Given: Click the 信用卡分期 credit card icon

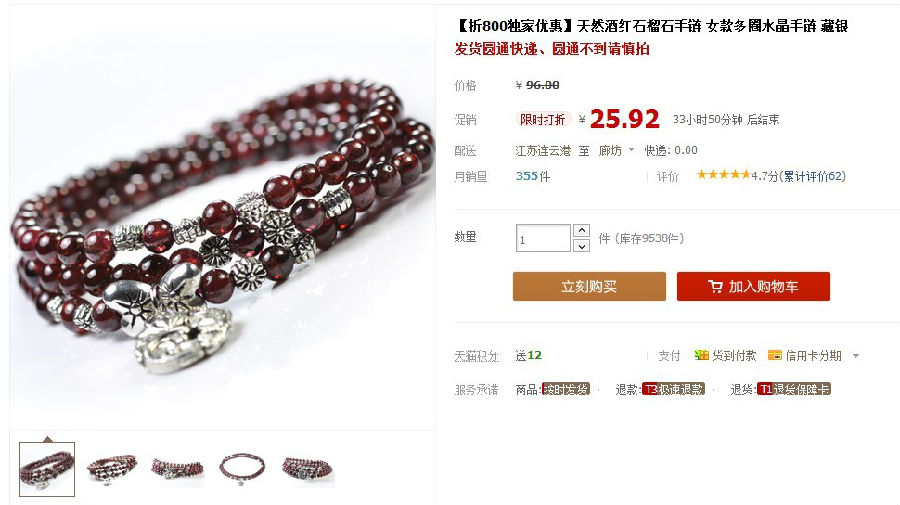Looking at the screenshot, I should click(775, 355).
